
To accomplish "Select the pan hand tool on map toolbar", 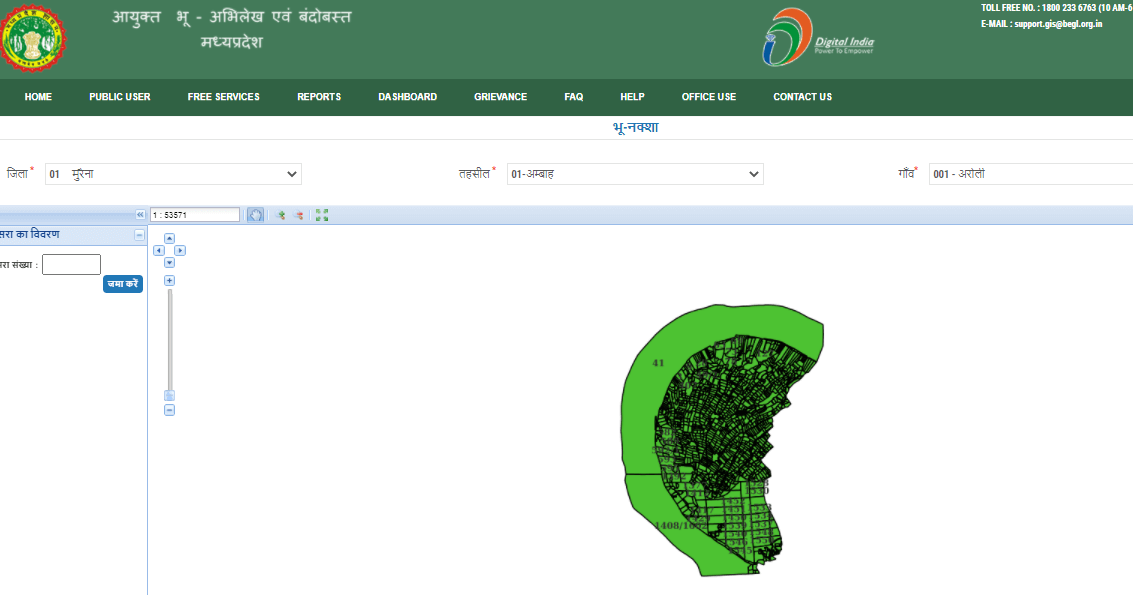I will coord(255,214).
